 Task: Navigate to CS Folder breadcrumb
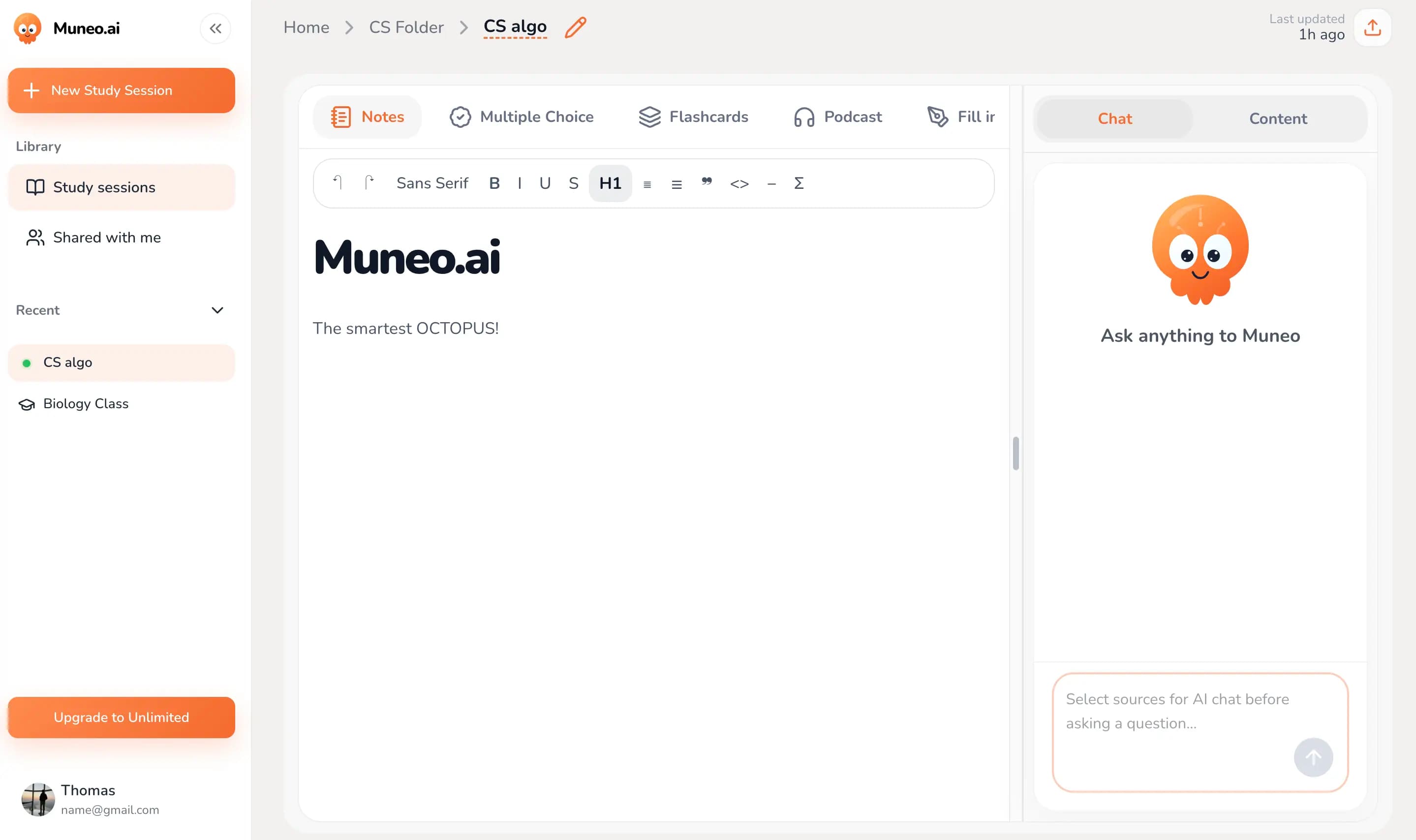click(x=406, y=27)
